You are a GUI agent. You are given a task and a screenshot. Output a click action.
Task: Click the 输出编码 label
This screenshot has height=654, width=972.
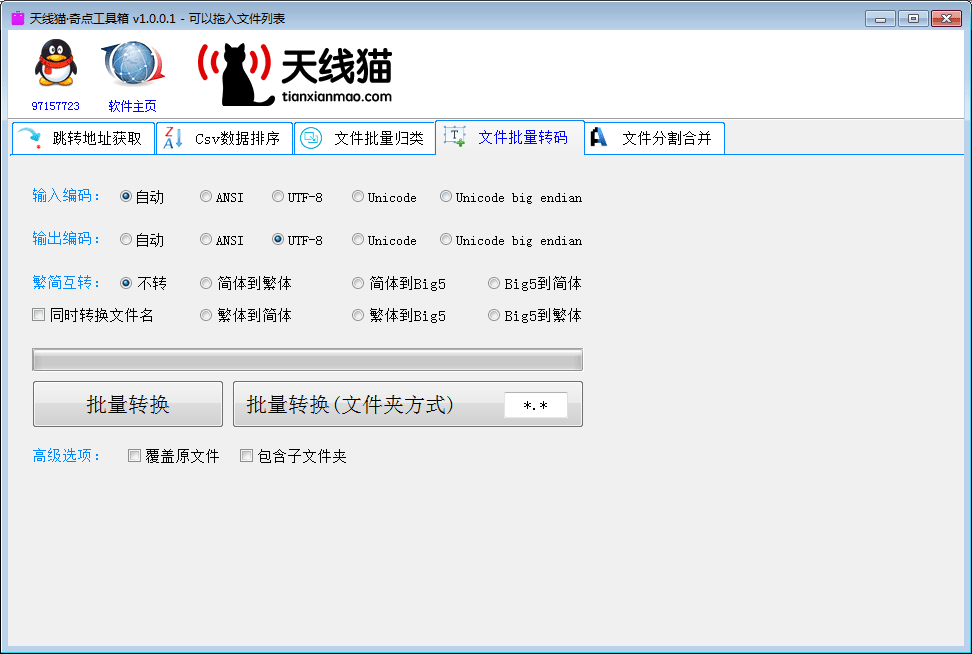click(x=66, y=239)
